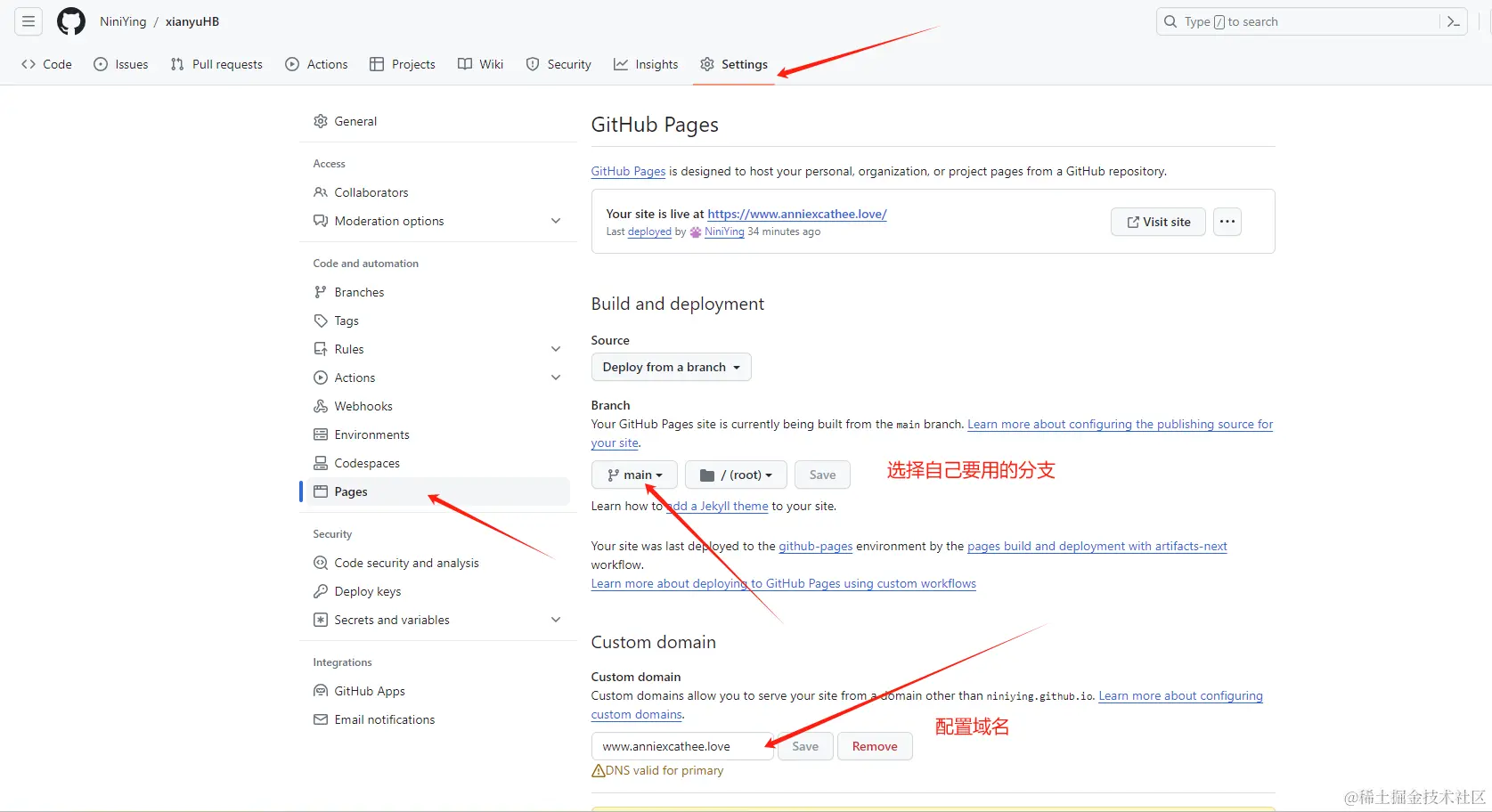Open the xianyuHB repository link
The image size is (1492, 812).
(x=192, y=21)
